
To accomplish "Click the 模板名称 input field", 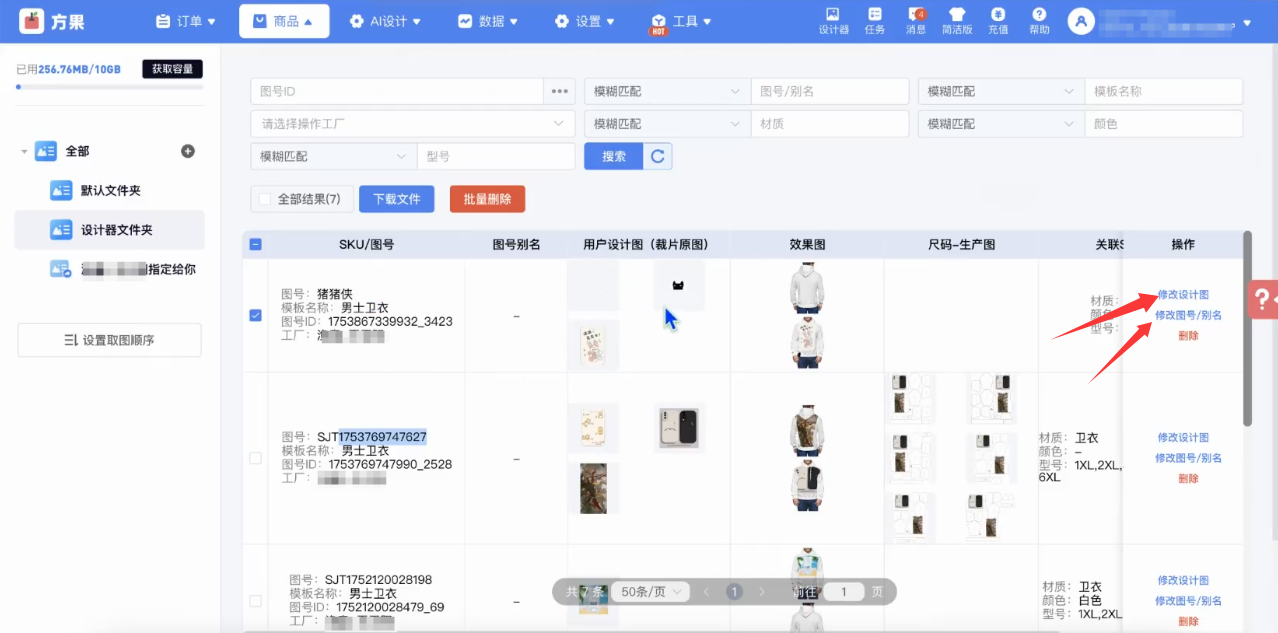I will [1163, 91].
